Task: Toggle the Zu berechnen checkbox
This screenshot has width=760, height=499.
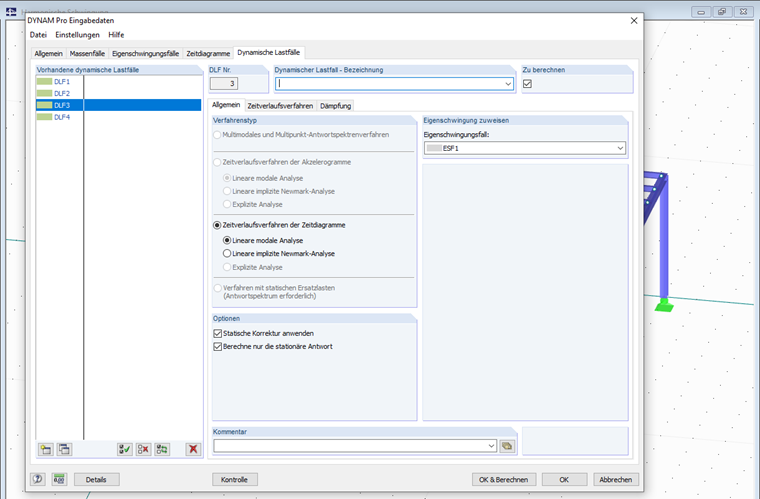Action: point(527,84)
